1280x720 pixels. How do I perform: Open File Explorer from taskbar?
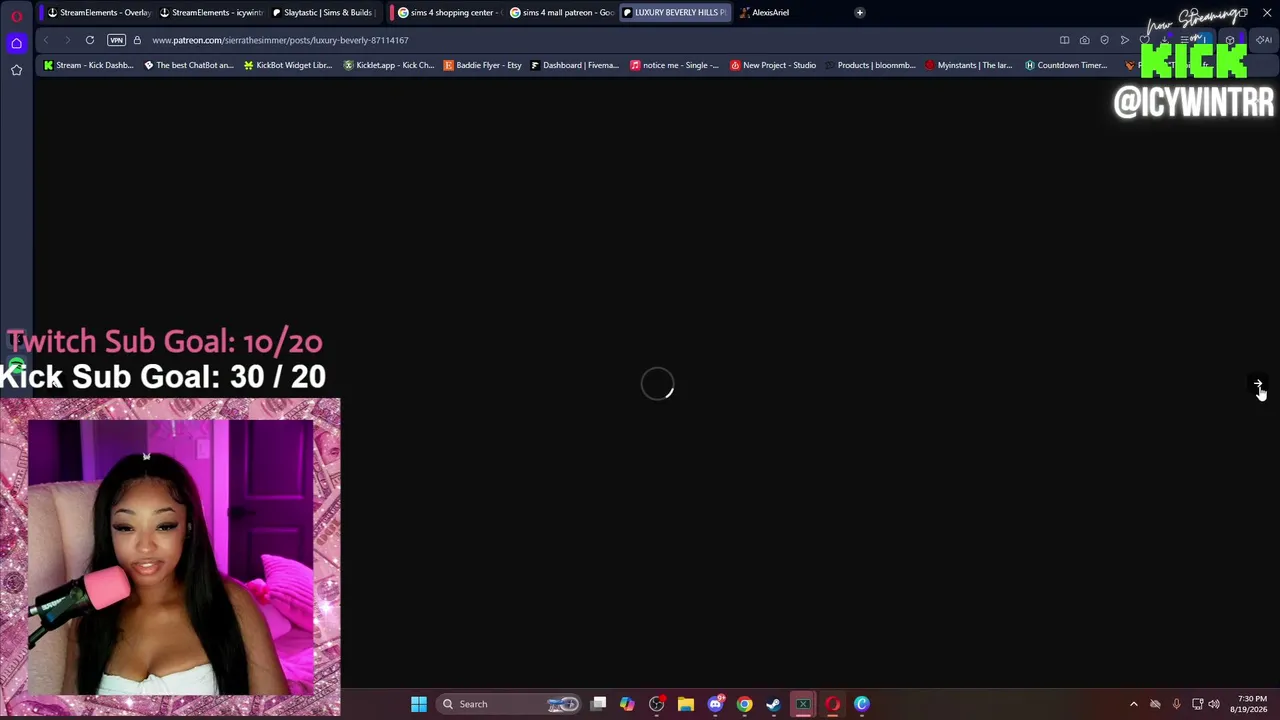pyautogui.click(x=685, y=704)
